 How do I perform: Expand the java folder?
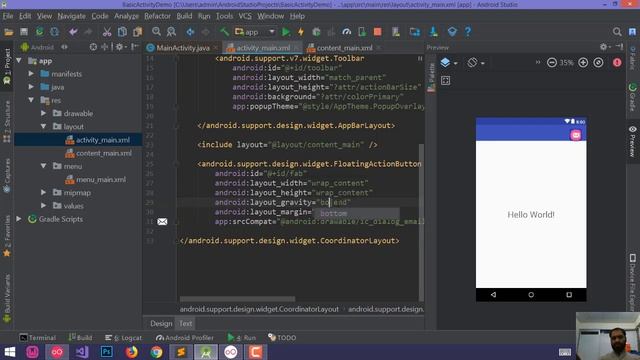point(31,87)
